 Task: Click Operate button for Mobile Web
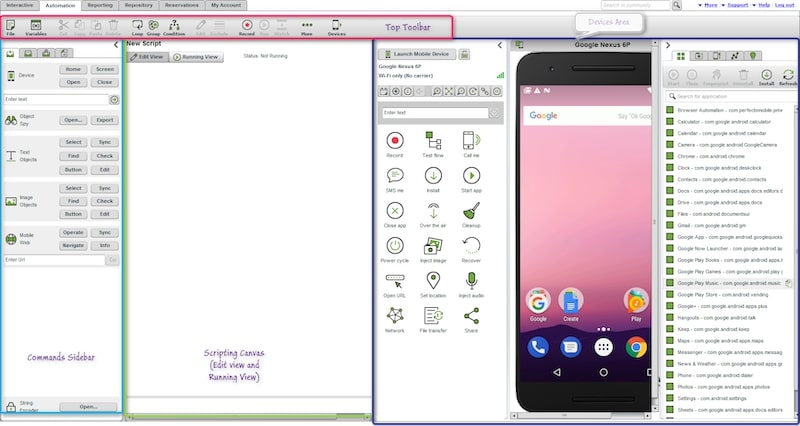point(73,232)
